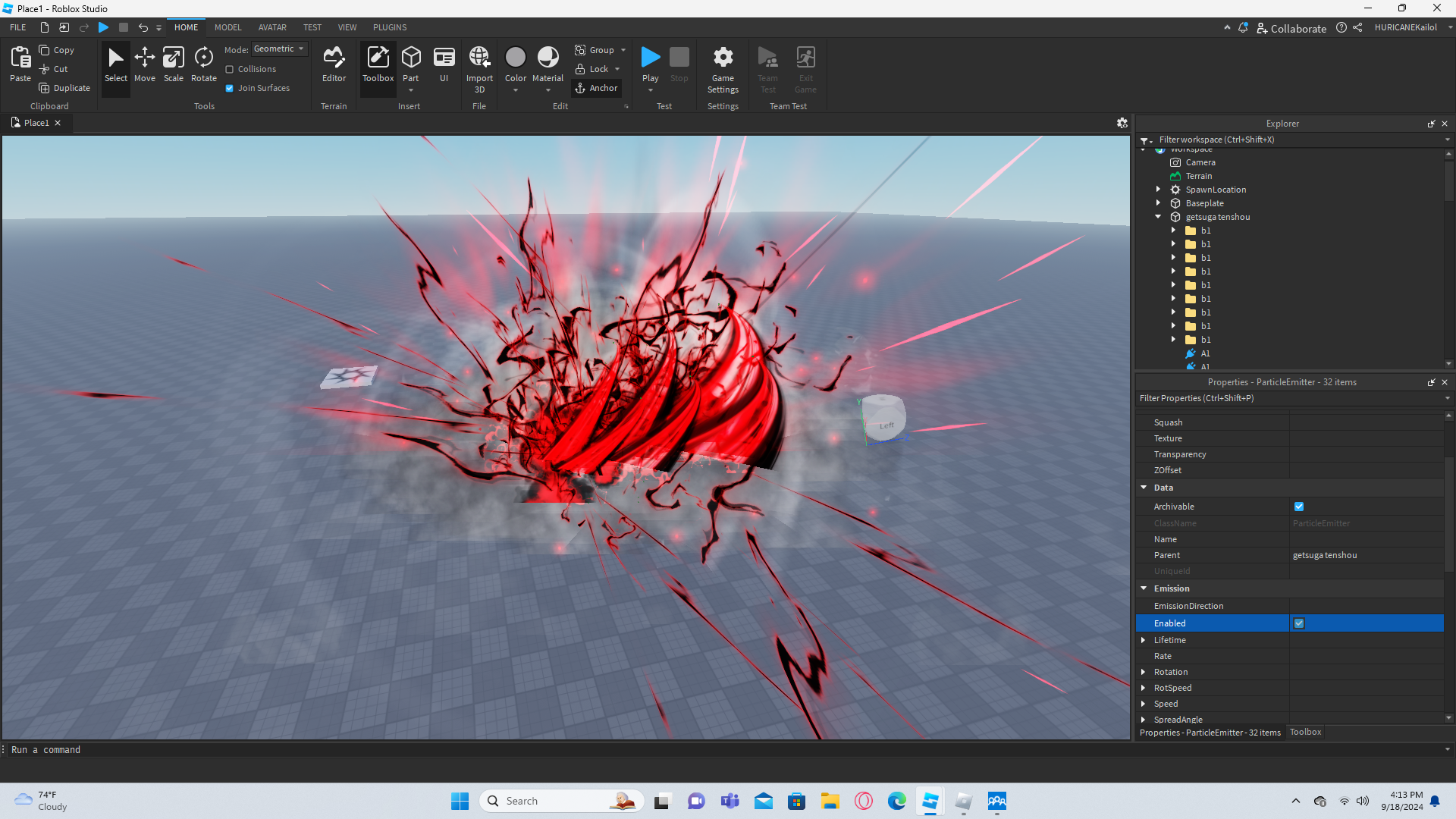Screen dimensions: 1456x819
Task: Switch to the MODEL ribbon tab
Action: tap(227, 27)
